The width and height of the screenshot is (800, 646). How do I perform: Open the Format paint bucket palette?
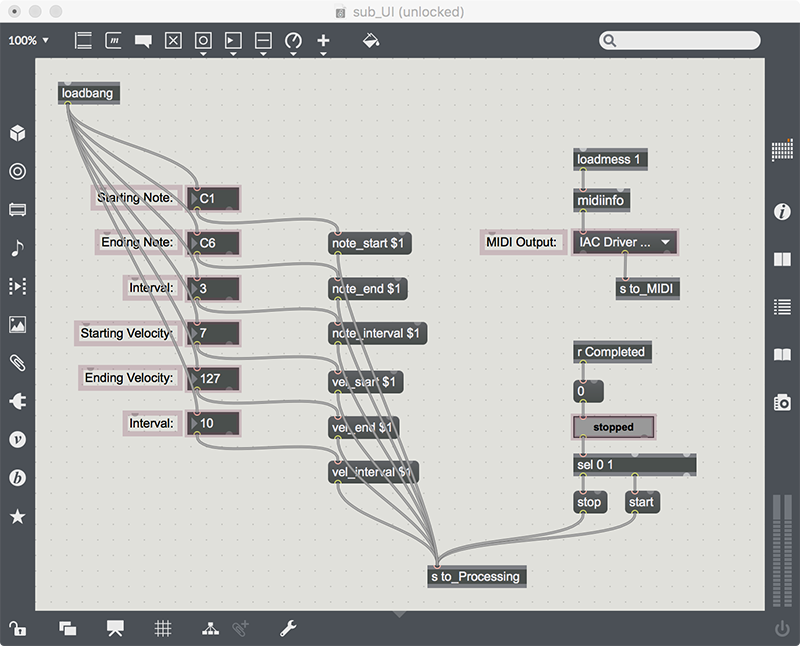(x=371, y=40)
